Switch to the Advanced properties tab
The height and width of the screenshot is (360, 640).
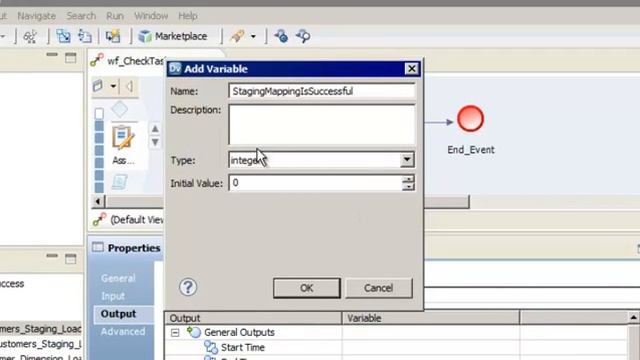[123, 331]
